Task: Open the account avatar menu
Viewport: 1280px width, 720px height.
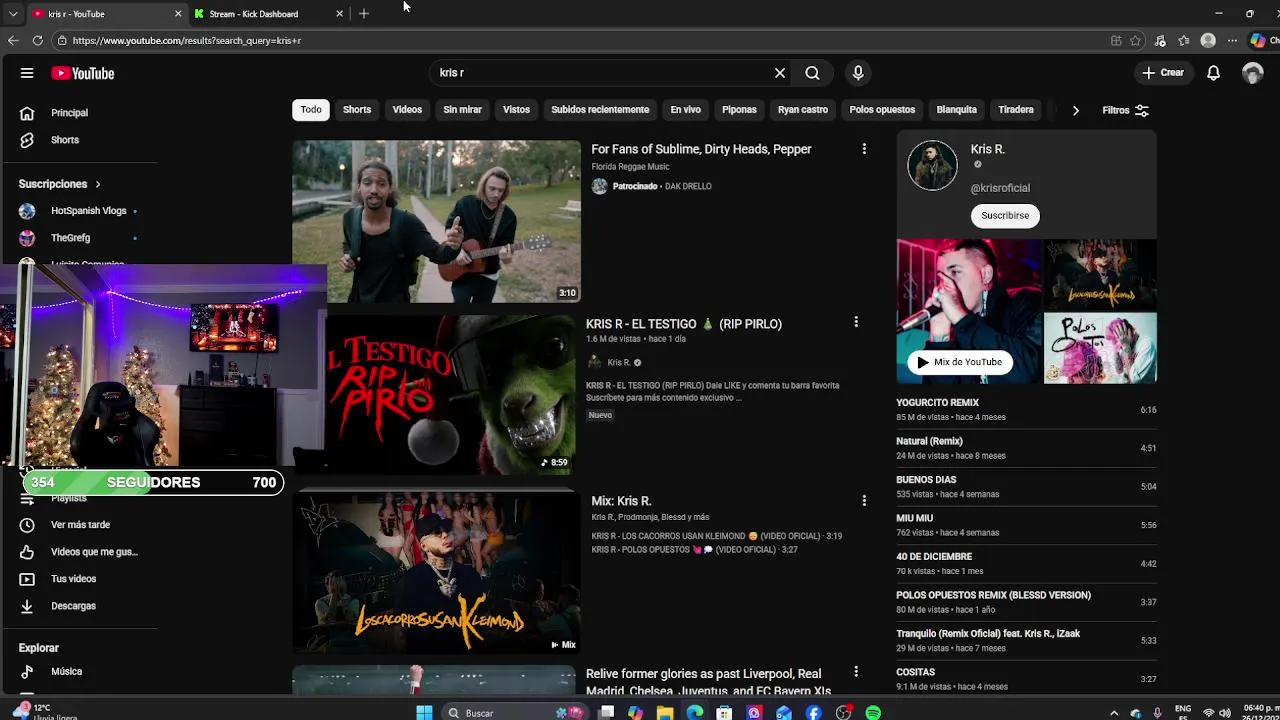Action: pos(1252,73)
